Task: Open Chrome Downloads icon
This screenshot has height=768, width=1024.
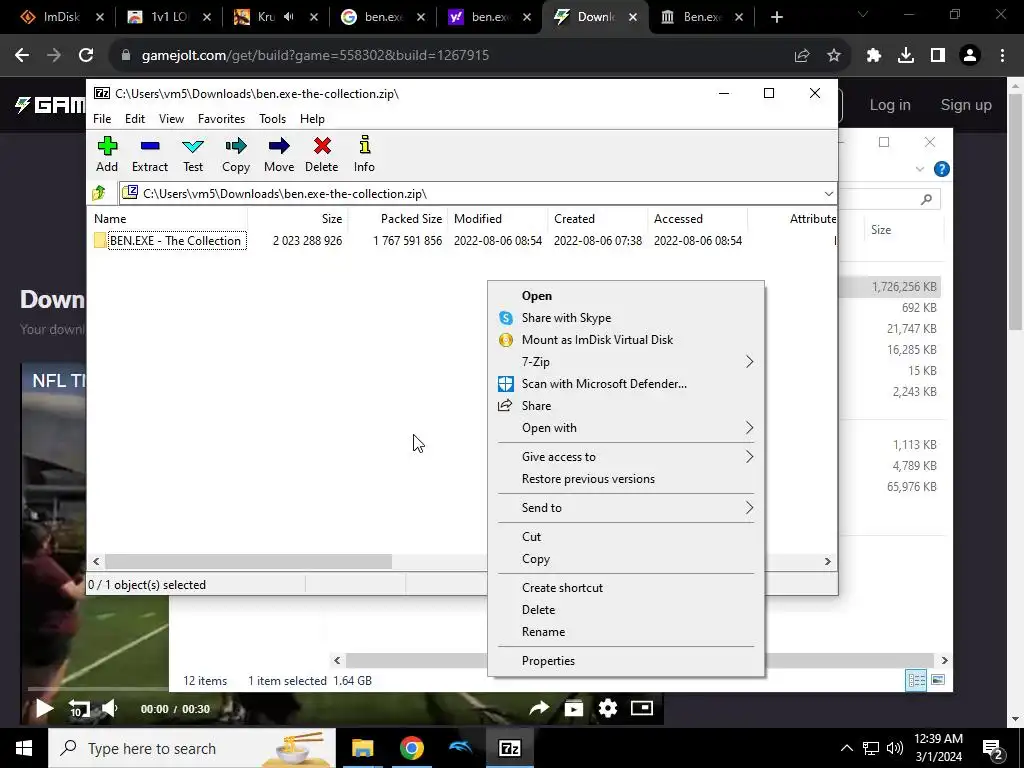Action: point(906,56)
